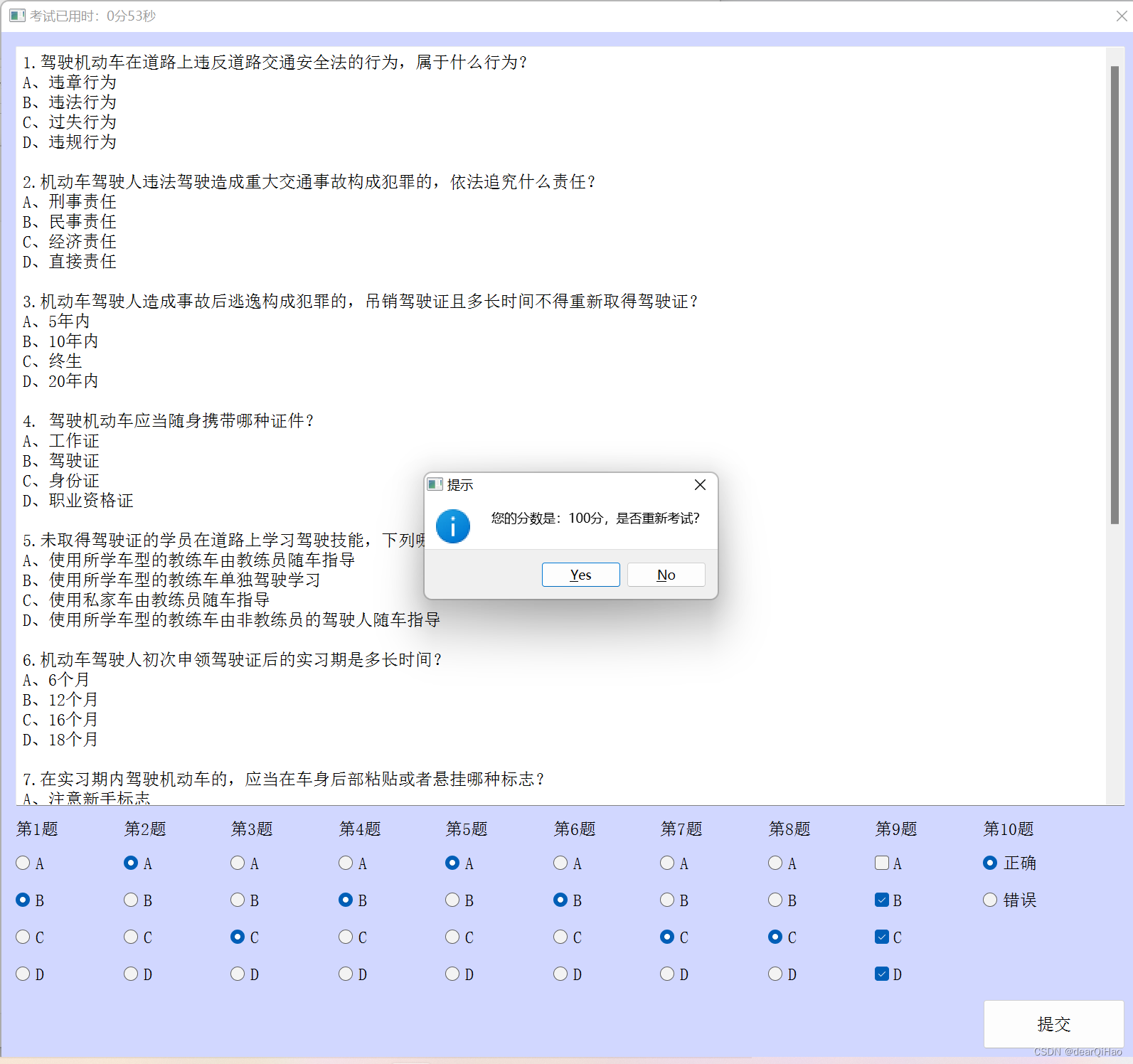Click answer text 'C、使用私家车由教练员随车指导'
Viewport: 1133px width, 1064px height.
(146, 600)
